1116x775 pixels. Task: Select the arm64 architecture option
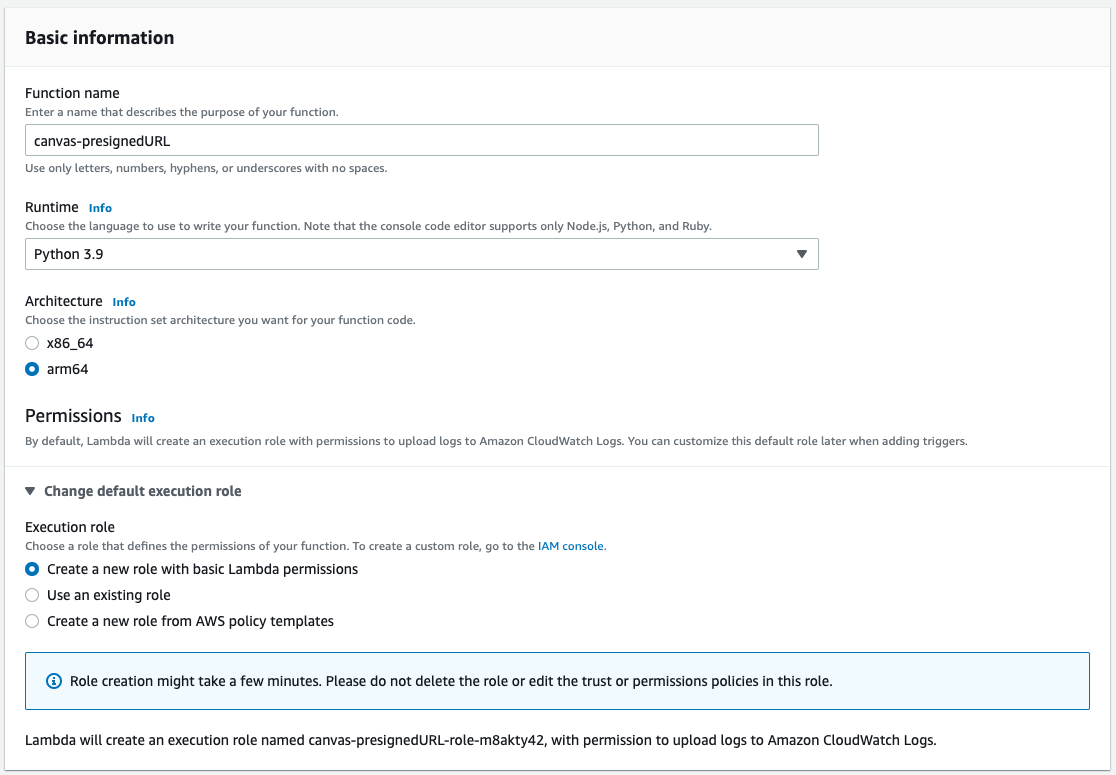click(x=32, y=369)
